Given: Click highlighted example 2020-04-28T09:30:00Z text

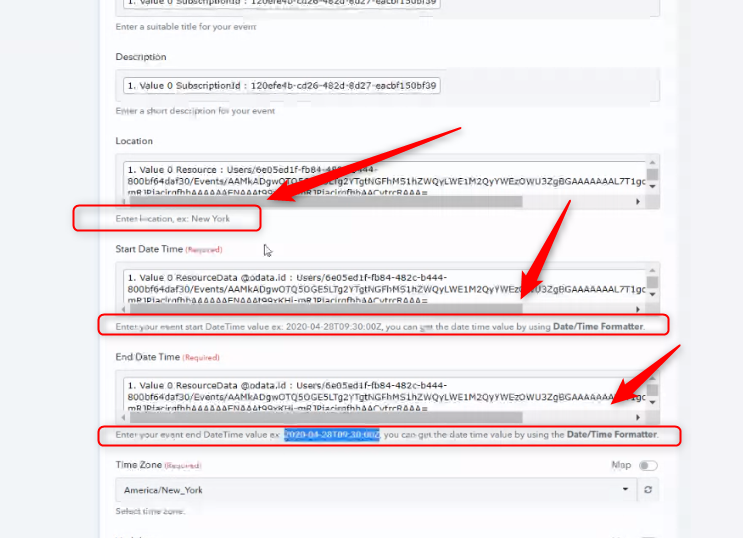Looking at the screenshot, I should pos(332,435).
